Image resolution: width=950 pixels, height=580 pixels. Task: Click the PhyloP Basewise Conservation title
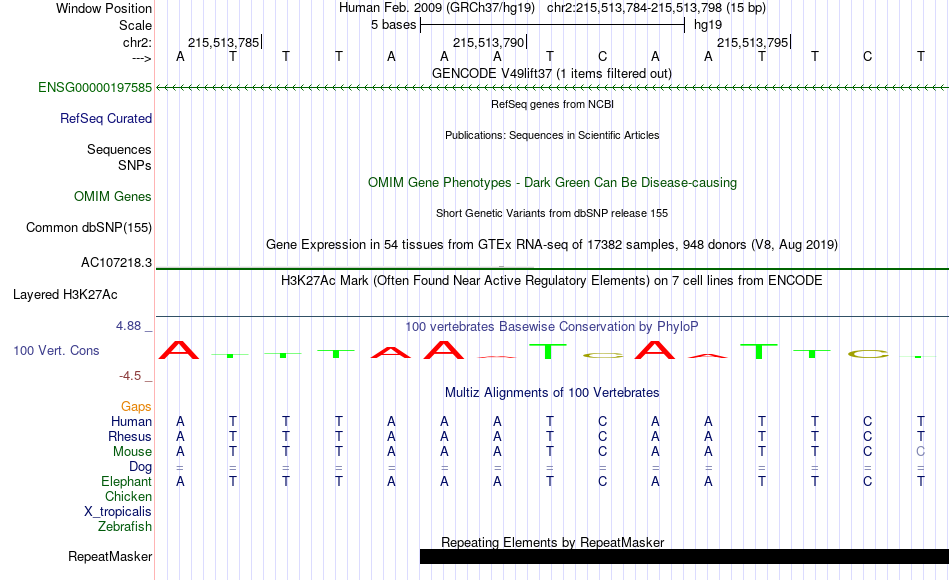tap(552, 327)
